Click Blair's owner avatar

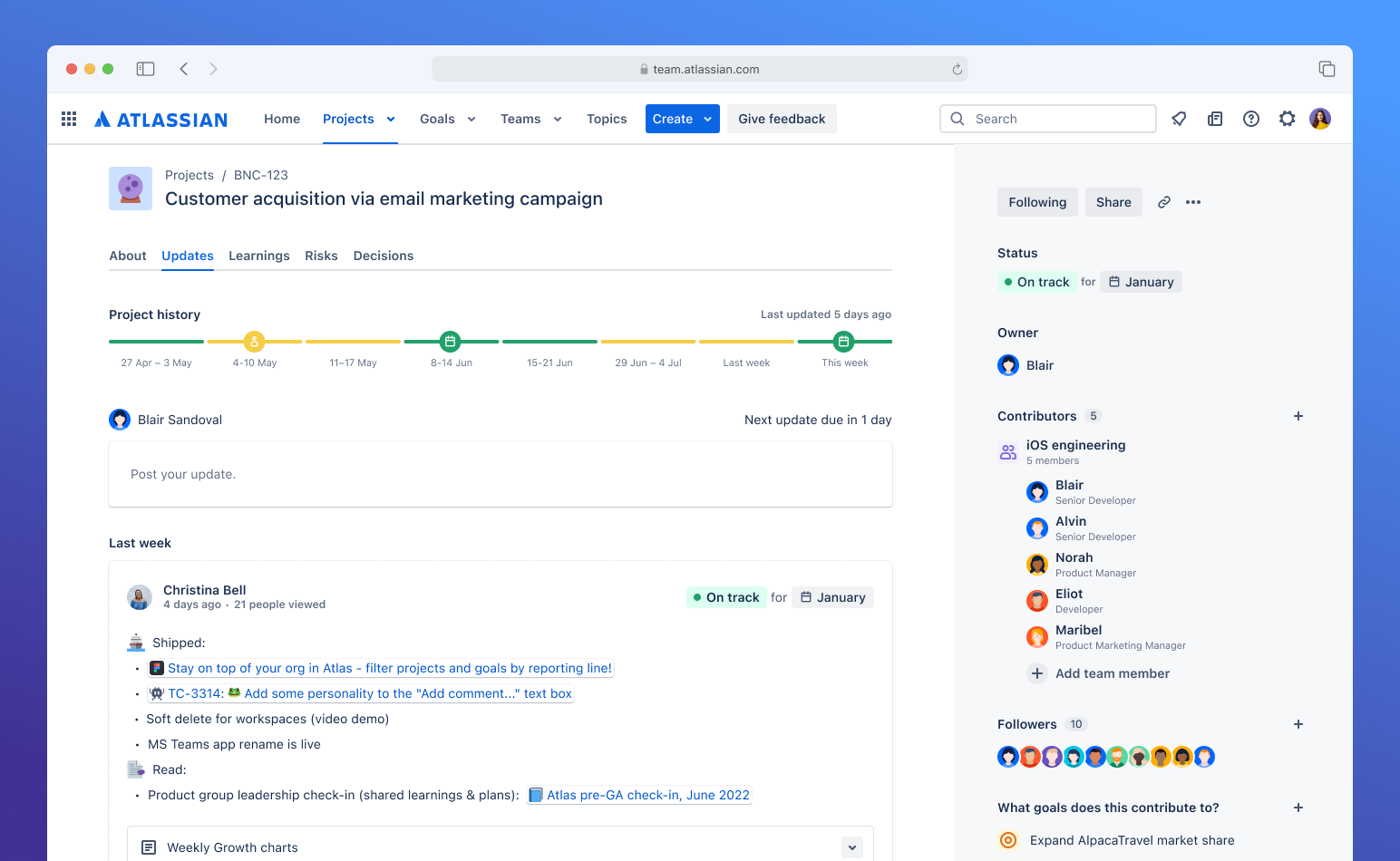click(1008, 365)
